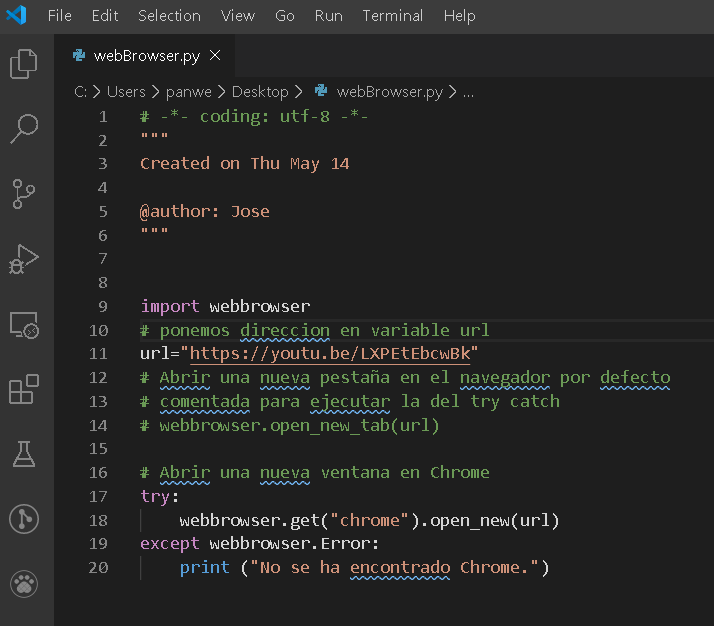Image resolution: width=714 pixels, height=626 pixels.
Task: Click the C: breadcrumb segment
Action: point(81,92)
